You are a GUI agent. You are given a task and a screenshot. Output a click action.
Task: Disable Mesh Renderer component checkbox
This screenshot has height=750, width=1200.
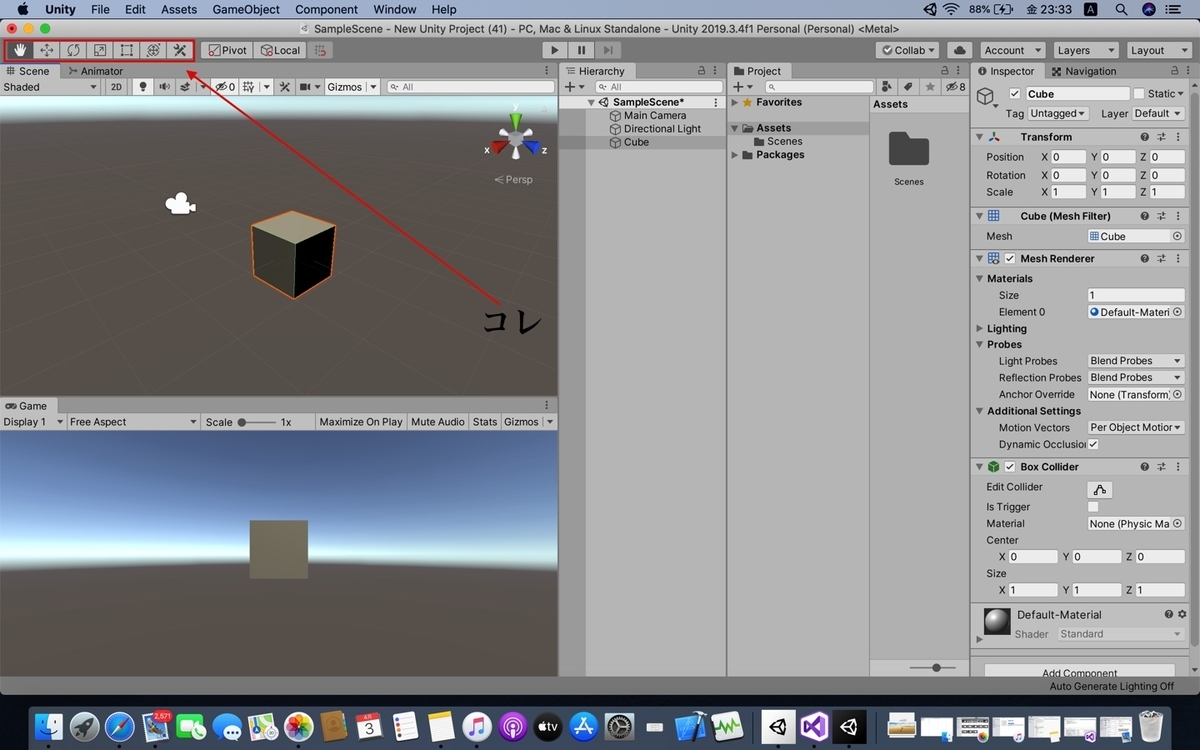[x=1010, y=259]
